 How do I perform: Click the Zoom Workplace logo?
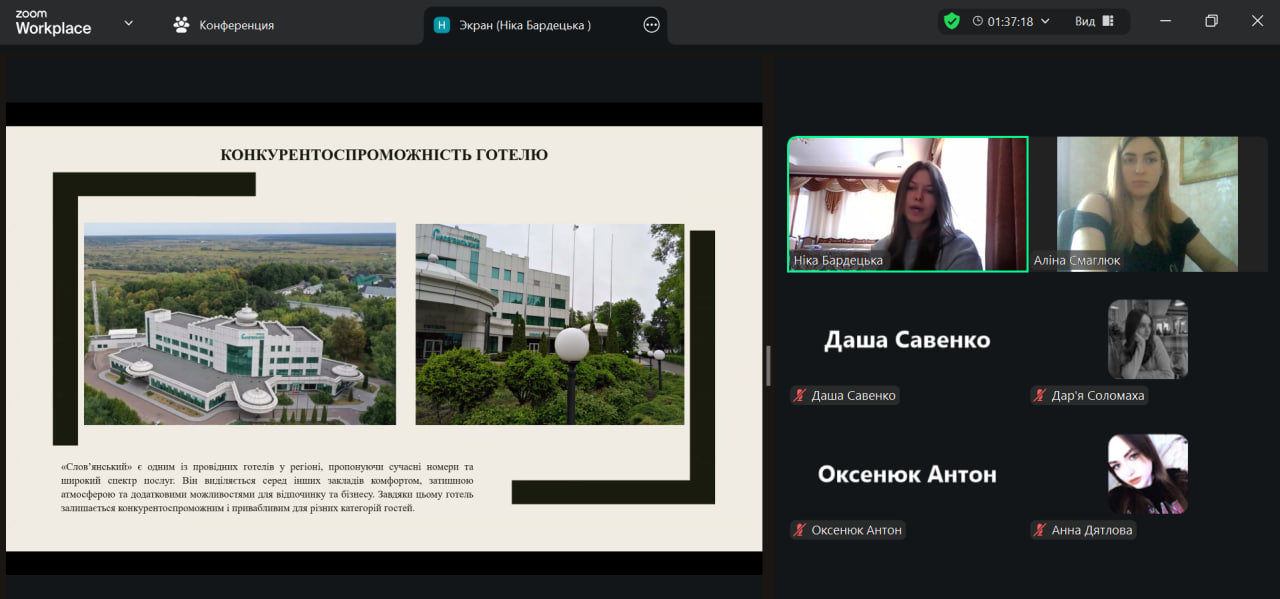click(x=53, y=23)
